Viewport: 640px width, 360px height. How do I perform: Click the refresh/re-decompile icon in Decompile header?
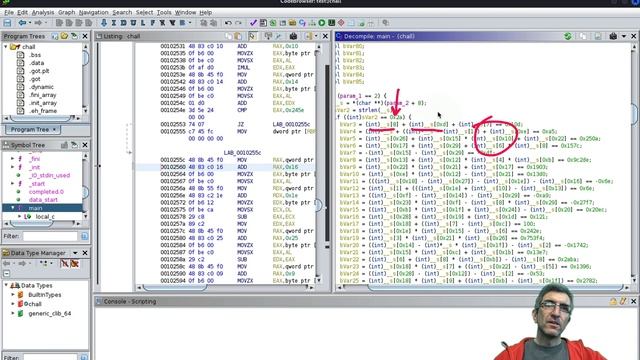click(567, 36)
